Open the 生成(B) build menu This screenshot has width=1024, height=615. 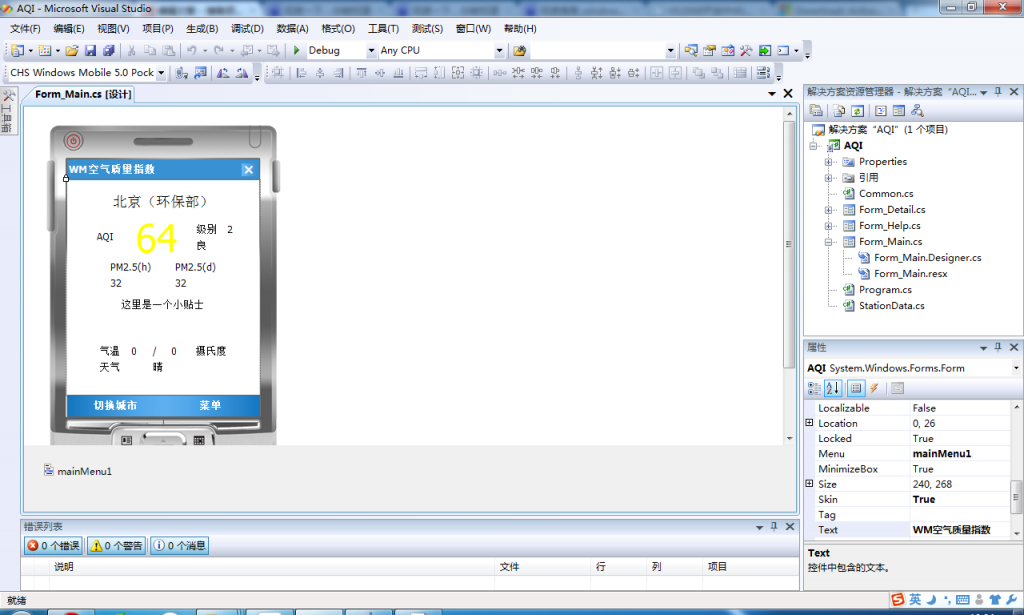pyautogui.click(x=202, y=29)
